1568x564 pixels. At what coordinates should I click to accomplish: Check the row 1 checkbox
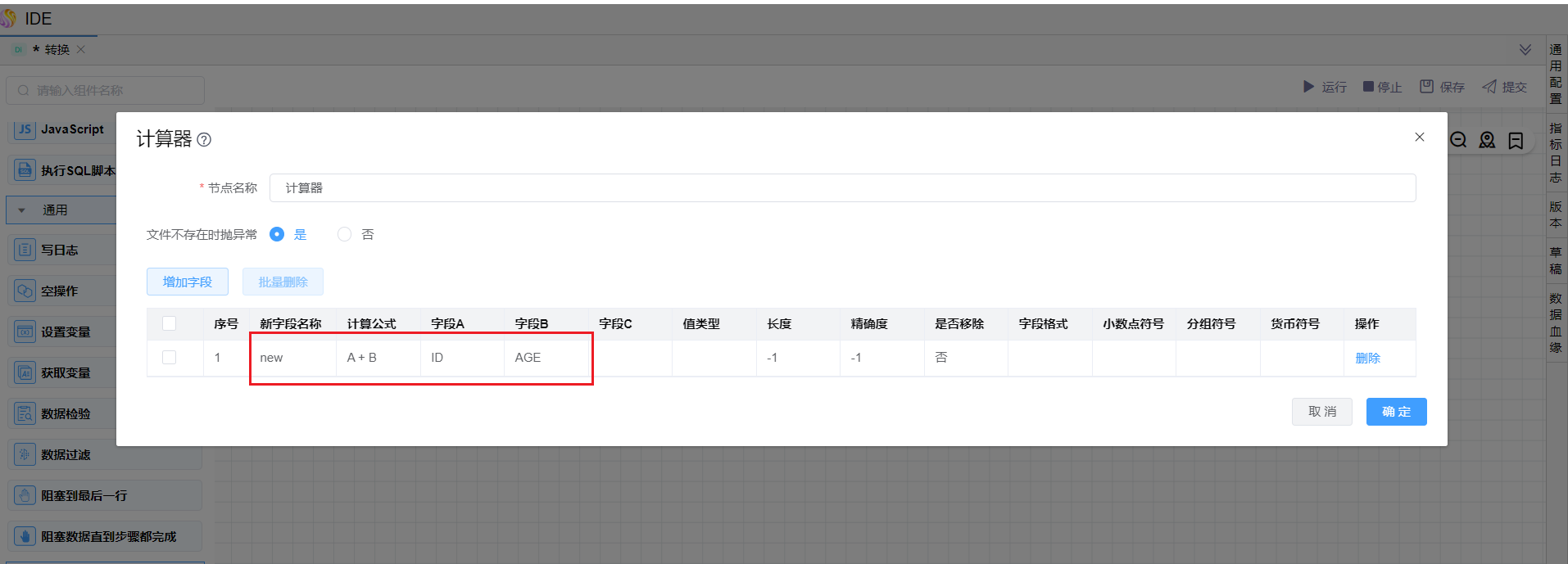pyautogui.click(x=170, y=358)
